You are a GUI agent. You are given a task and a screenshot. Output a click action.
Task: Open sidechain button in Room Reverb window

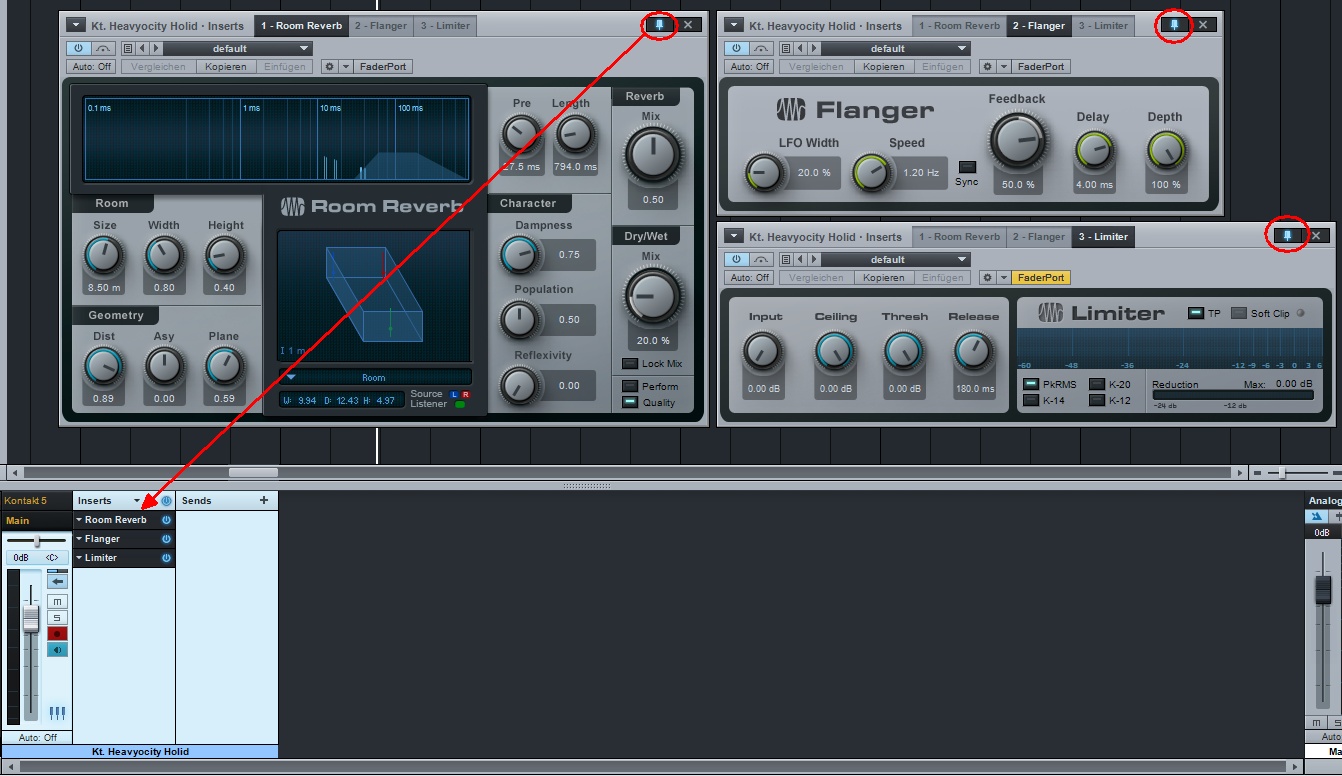[x=104, y=48]
